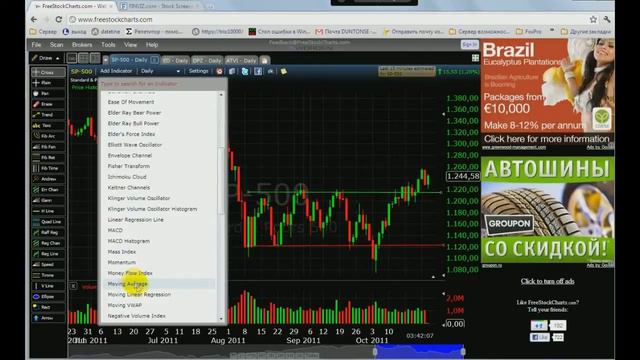Open a new chart tab
Viewport: 640px width, 360px height.
point(264,60)
